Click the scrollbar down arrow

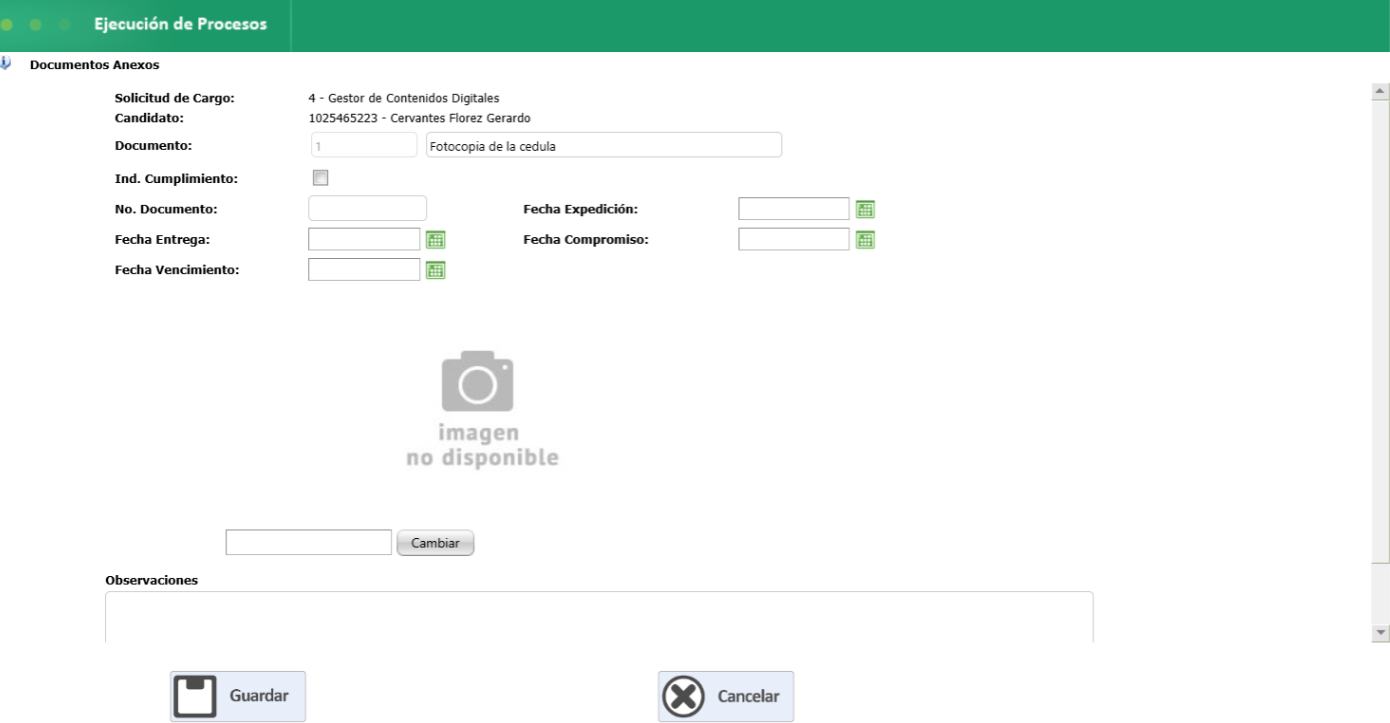click(1382, 633)
